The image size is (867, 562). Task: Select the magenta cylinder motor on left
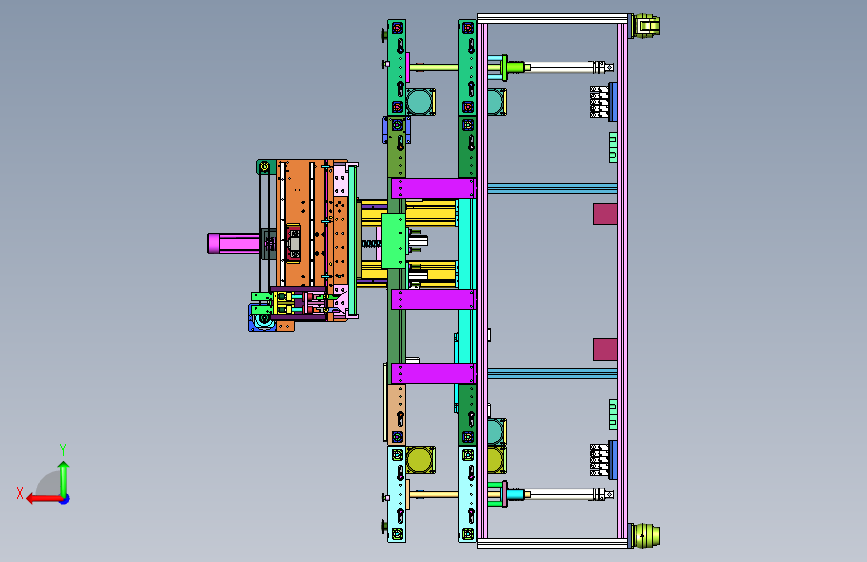(x=233, y=243)
